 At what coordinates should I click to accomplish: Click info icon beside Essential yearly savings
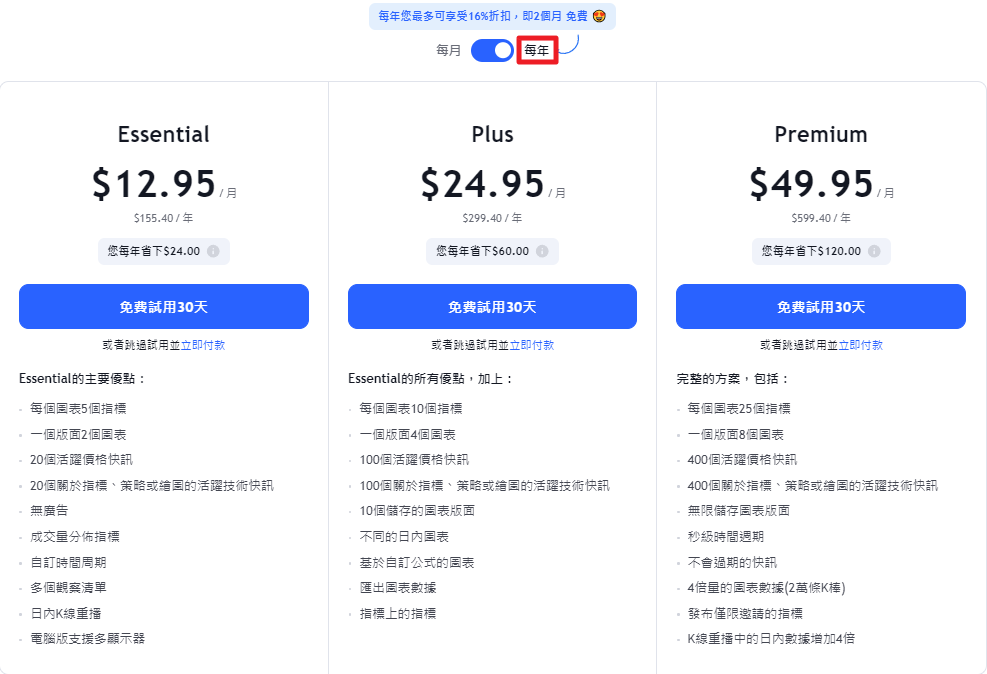(x=213, y=251)
